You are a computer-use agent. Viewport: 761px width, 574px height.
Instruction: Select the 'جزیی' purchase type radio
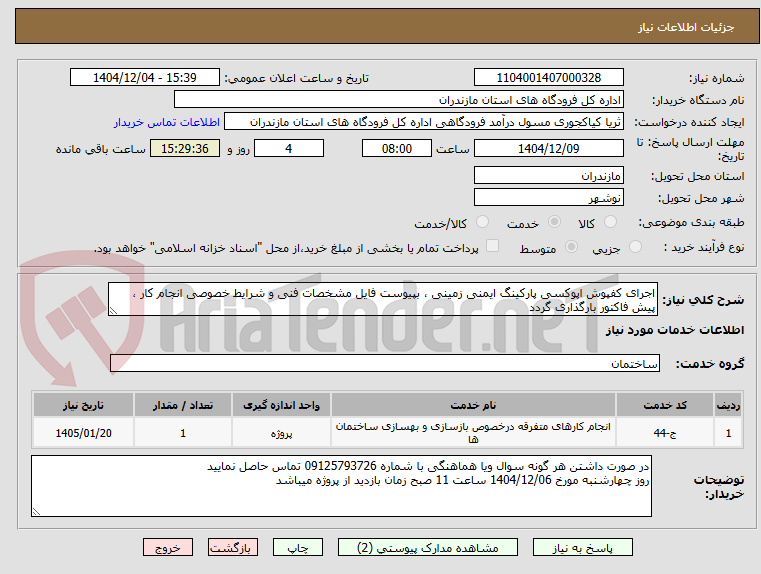tap(635, 247)
